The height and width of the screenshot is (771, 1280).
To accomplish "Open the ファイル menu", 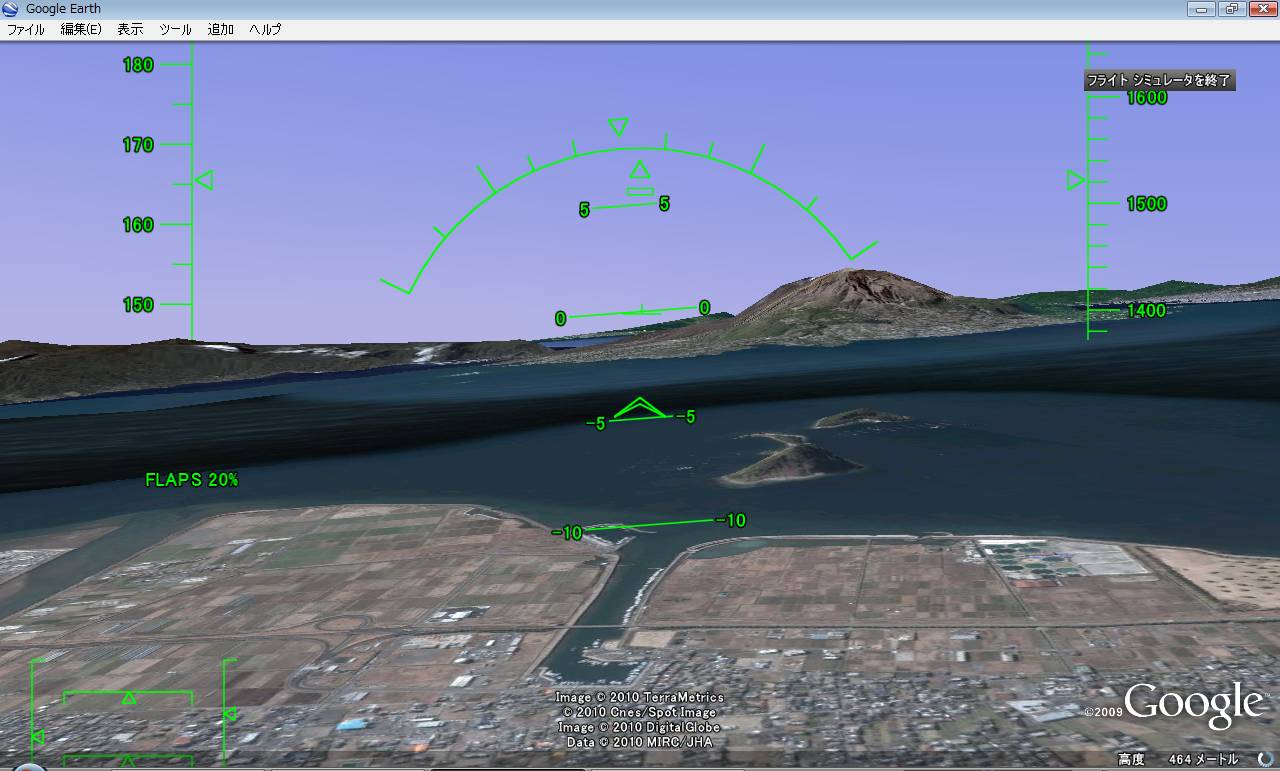I will pyautogui.click(x=26, y=30).
